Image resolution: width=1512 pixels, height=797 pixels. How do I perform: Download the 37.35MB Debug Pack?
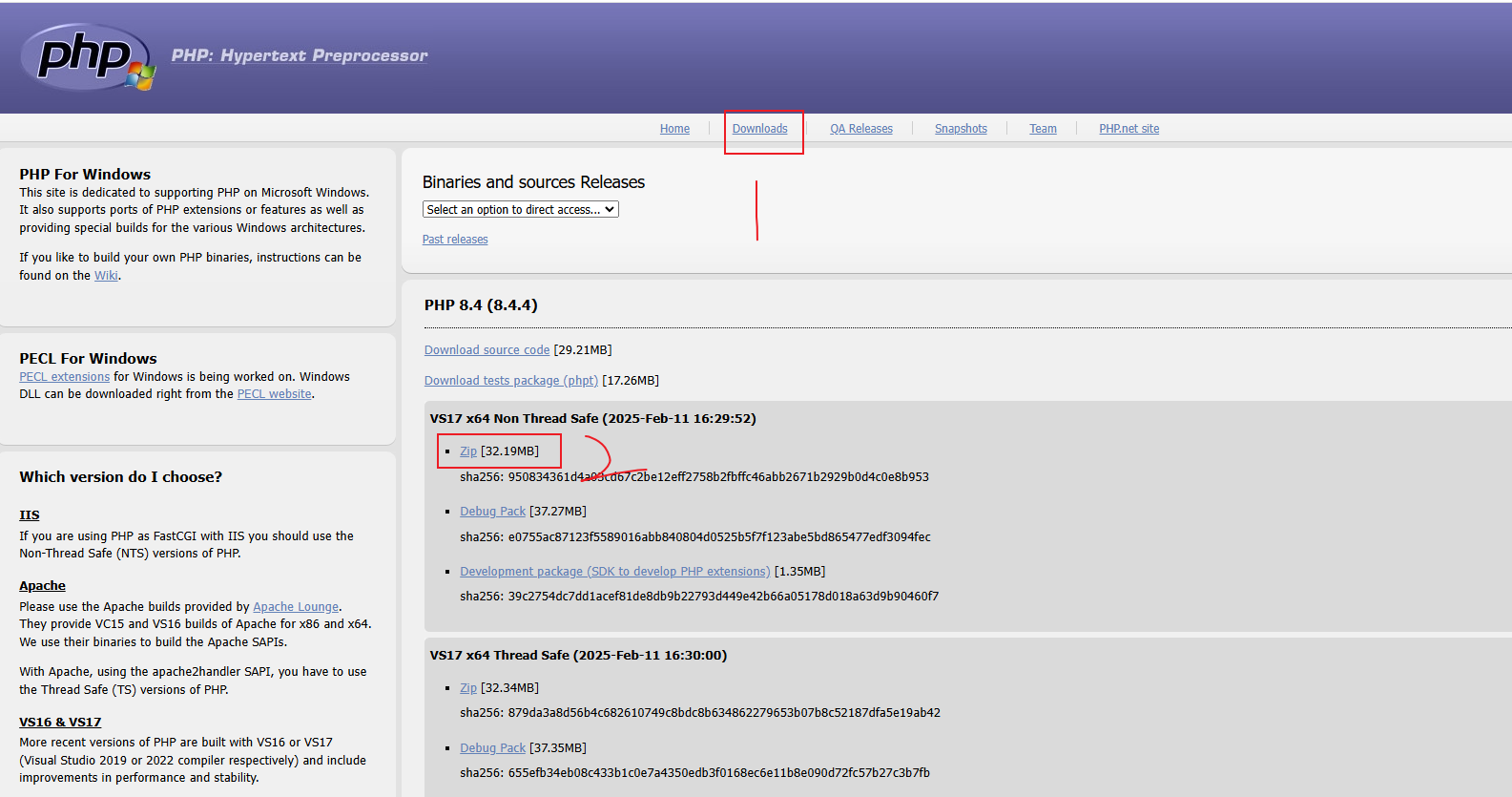492,748
